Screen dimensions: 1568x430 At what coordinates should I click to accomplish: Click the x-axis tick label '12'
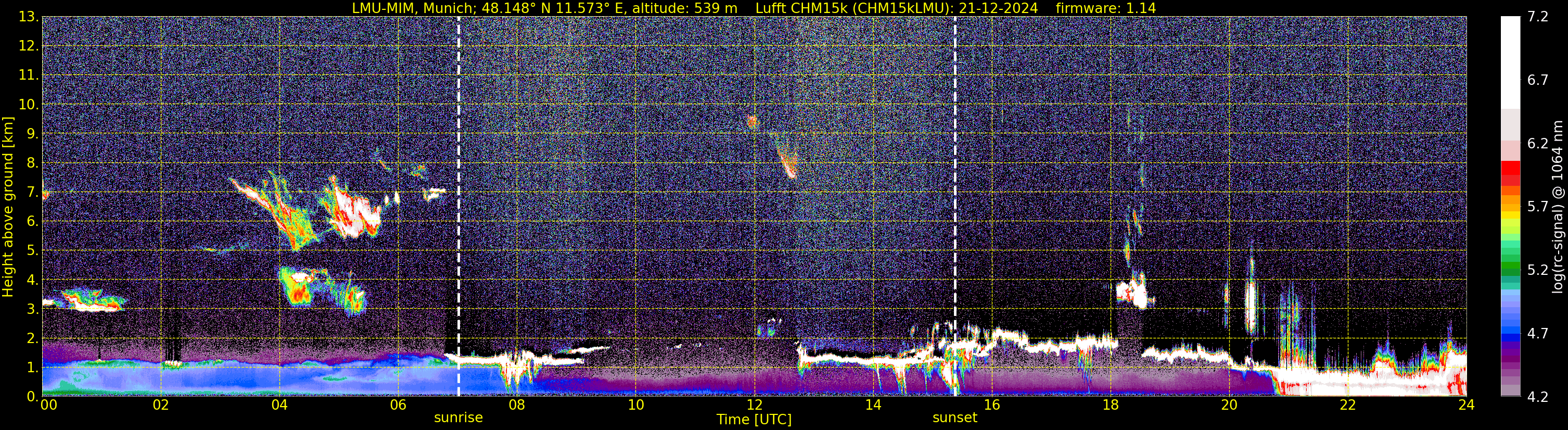click(x=754, y=405)
